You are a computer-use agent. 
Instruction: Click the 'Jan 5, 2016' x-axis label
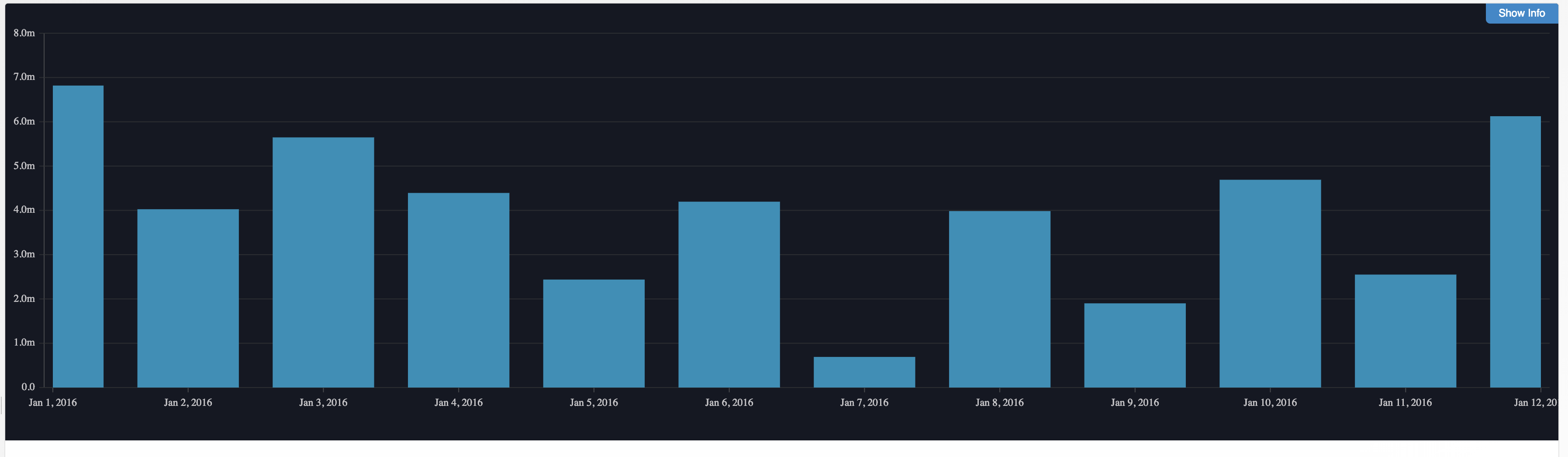click(x=594, y=402)
